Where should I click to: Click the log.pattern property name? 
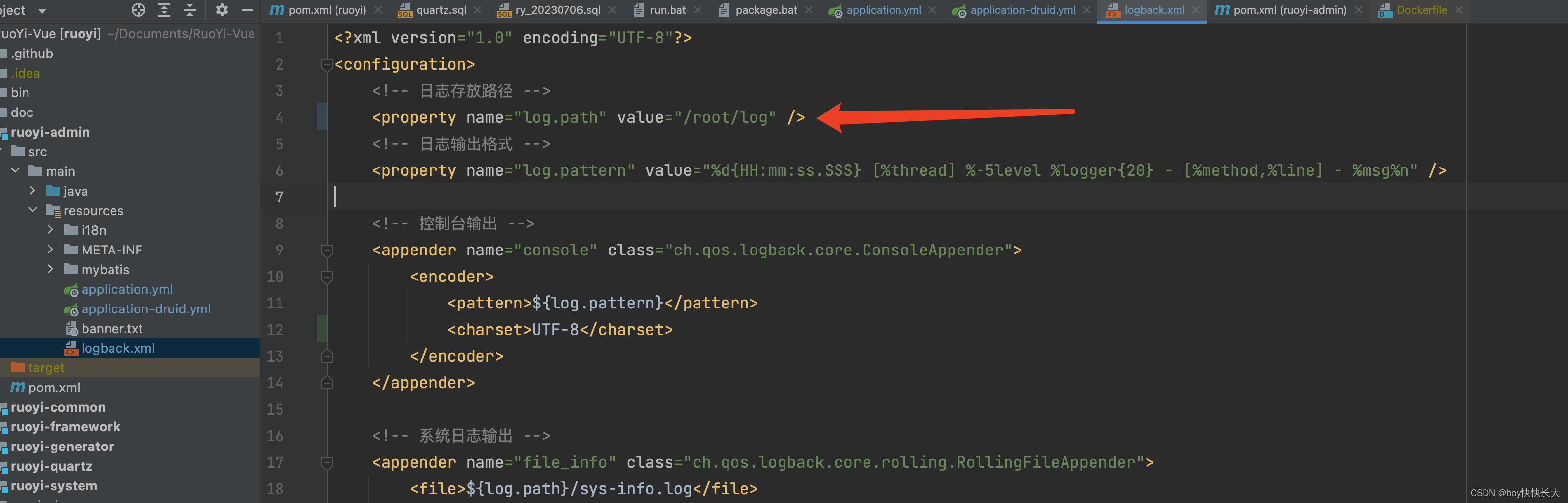click(x=574, y=170)
